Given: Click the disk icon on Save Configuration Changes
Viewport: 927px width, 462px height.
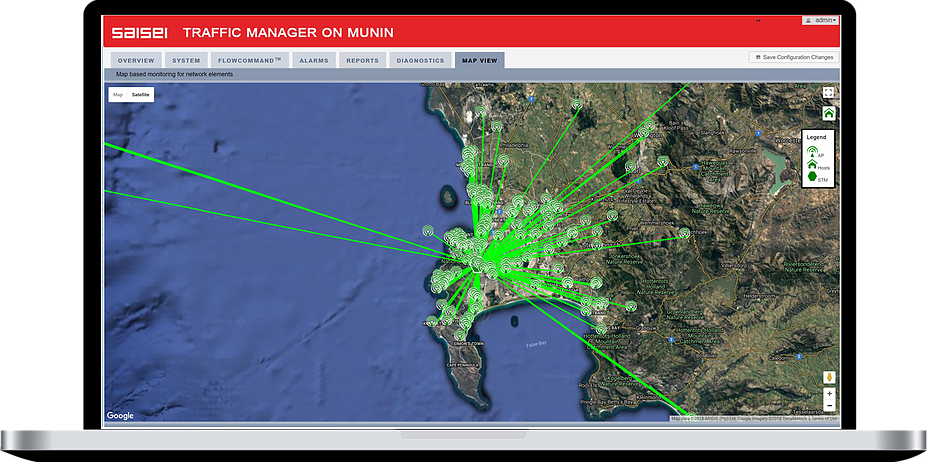Looking at the screenshot, I should tap(758, 57).
